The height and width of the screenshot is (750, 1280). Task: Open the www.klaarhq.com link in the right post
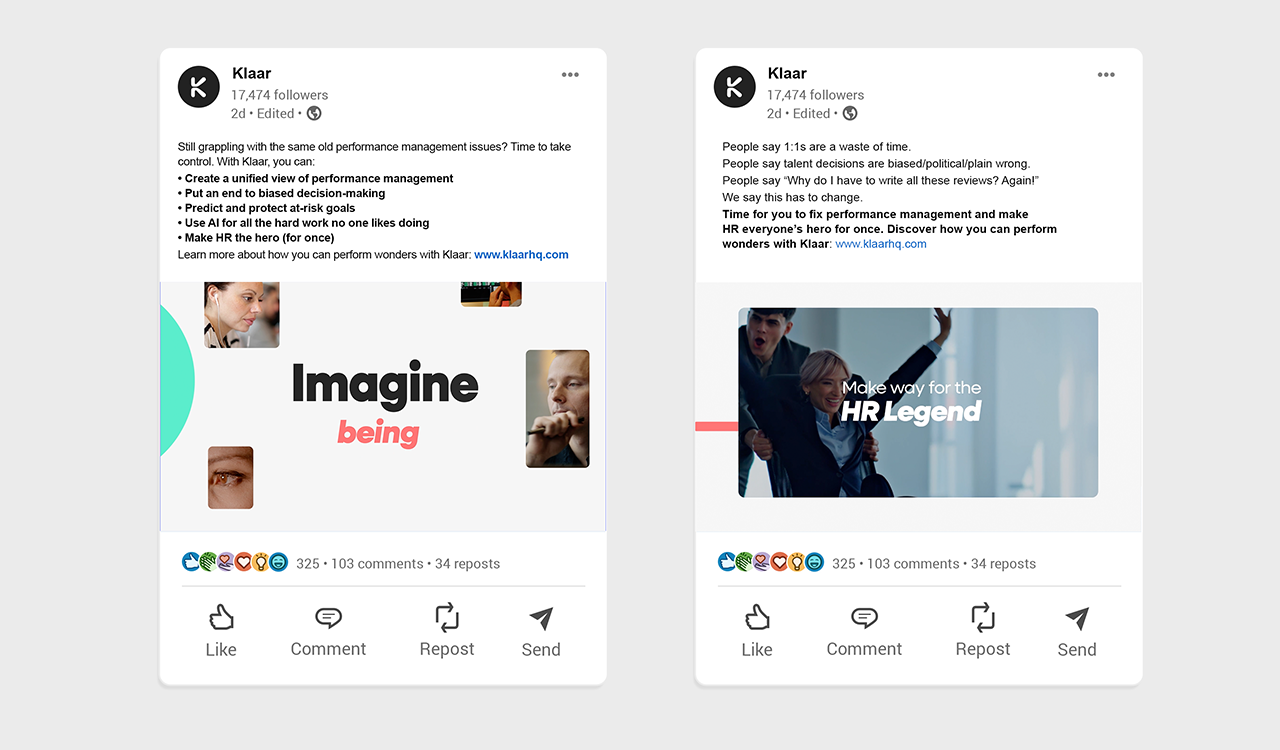[881, 244]
